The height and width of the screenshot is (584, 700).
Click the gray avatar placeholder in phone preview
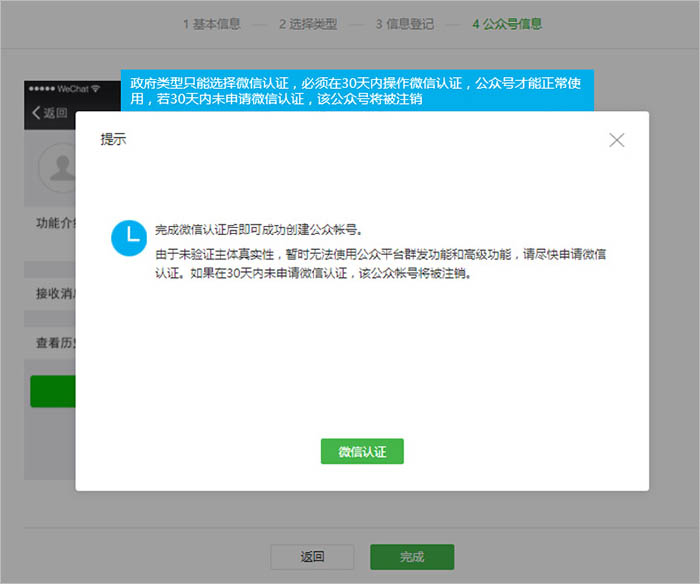pos(58,165)
